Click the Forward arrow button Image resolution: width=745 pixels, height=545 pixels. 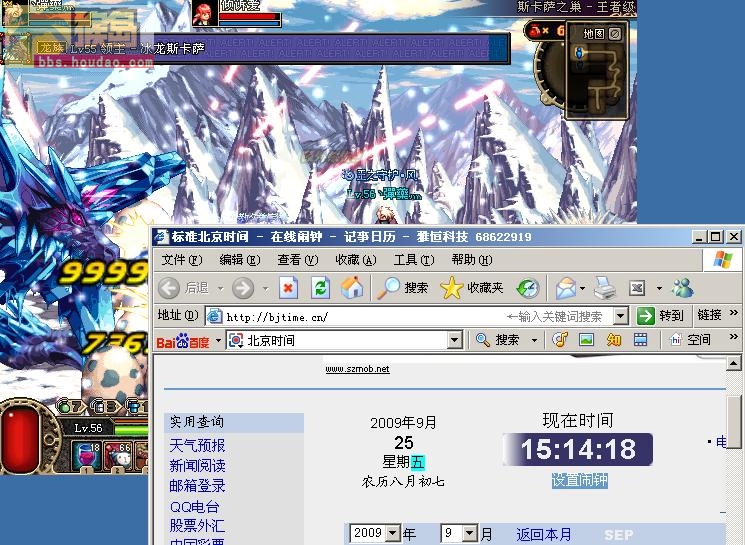point(243,288)
